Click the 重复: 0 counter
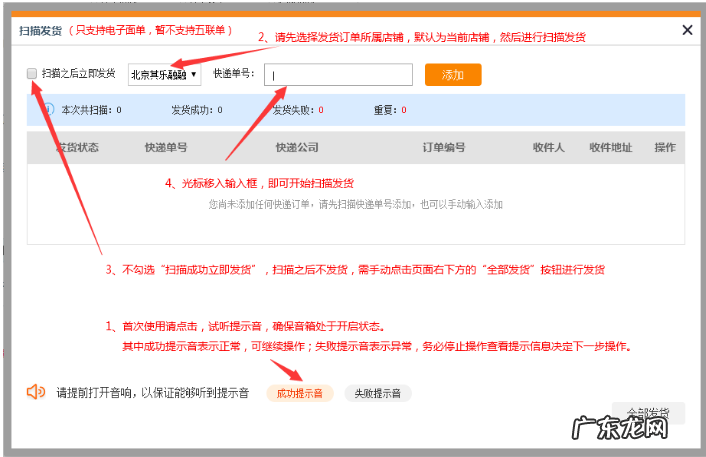The width and height of the screenshot is (706, 457). coord(390,110)
